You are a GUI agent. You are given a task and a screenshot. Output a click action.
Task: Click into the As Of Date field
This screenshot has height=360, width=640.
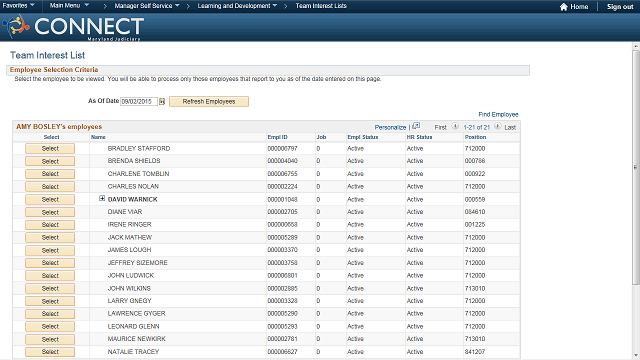click(x=139, y=102)
